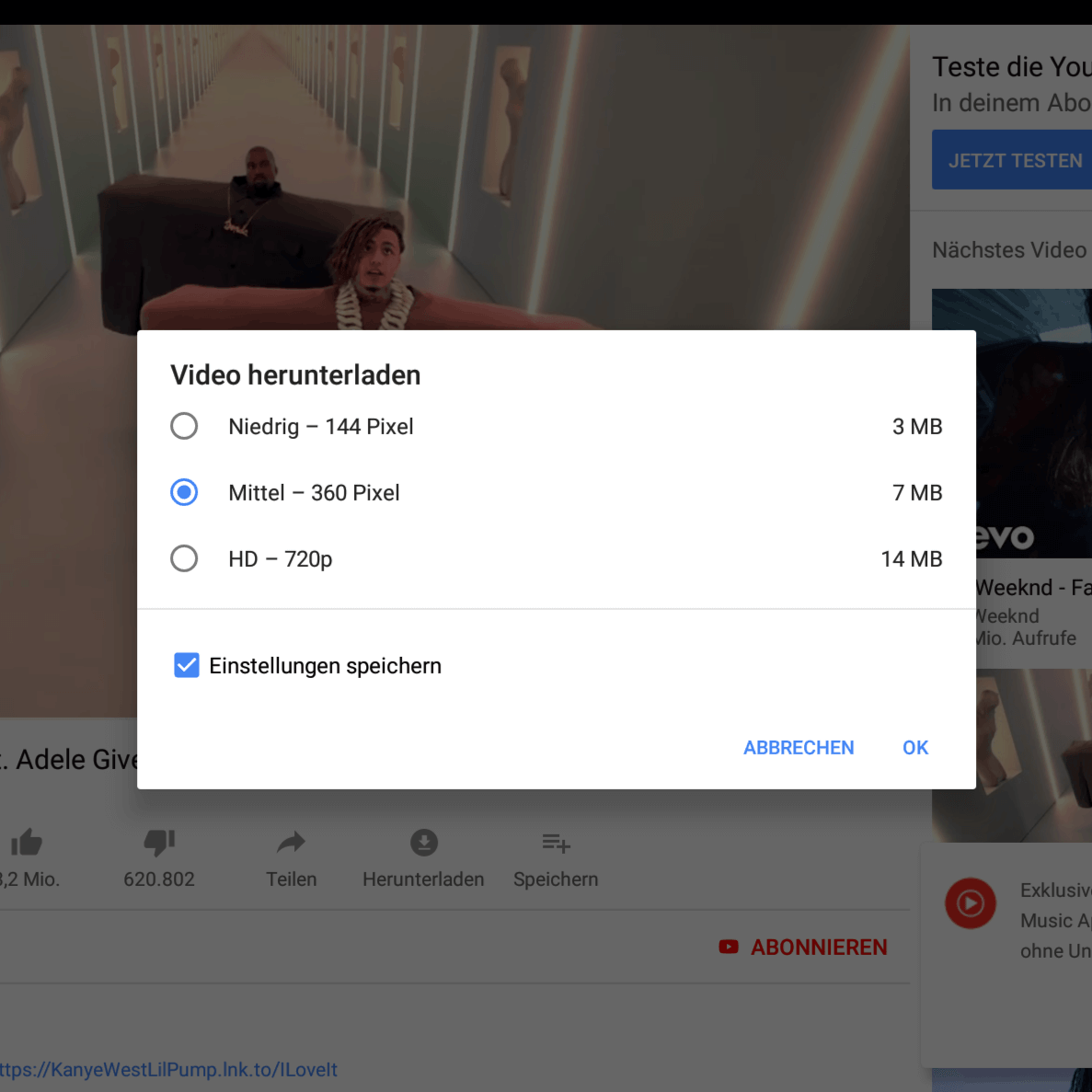The height and width of the screenshot is (1092, 1092).
Task: Click the 3 MB file size text
Action: [916, 426]
